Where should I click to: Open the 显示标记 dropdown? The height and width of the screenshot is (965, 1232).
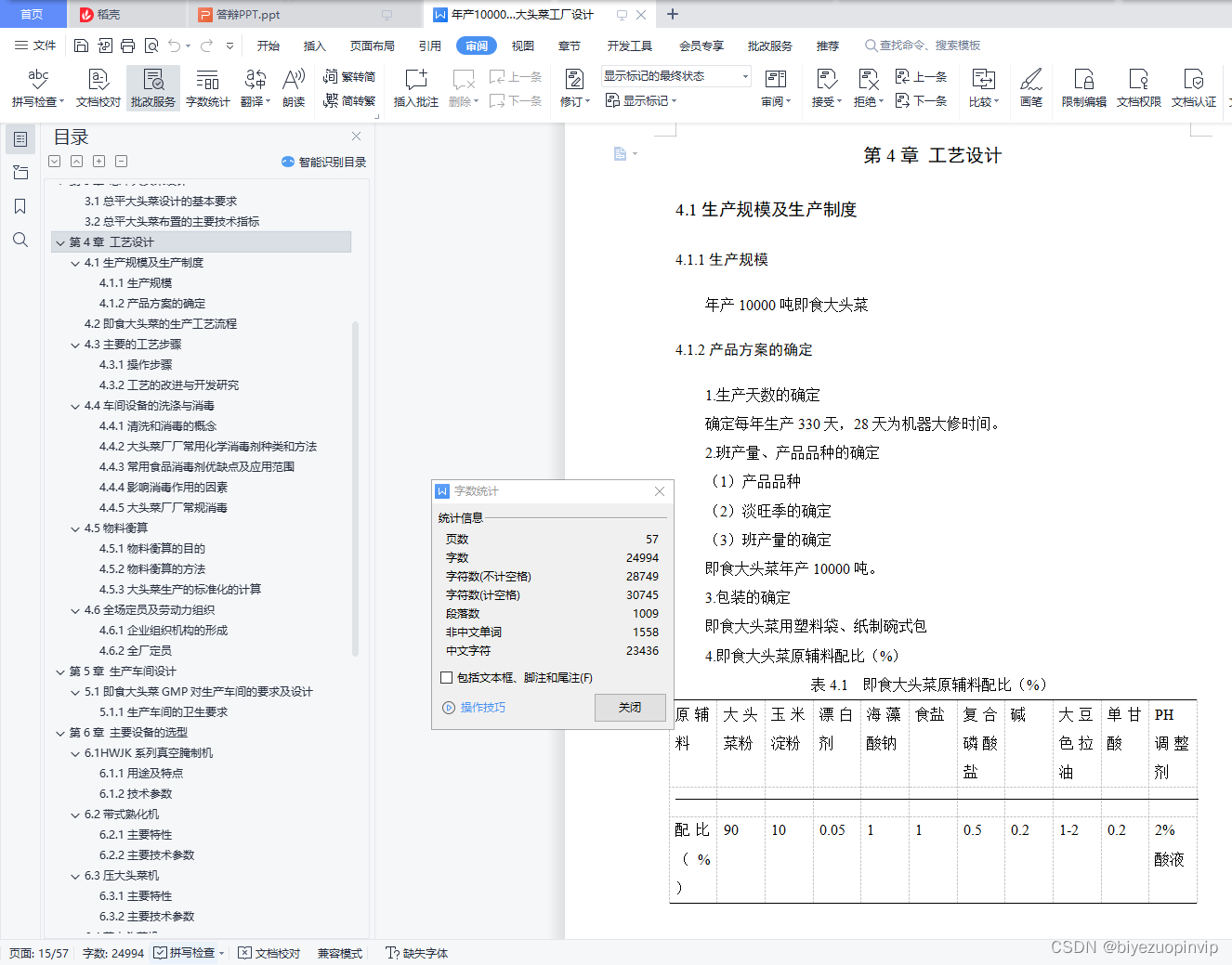(x=641, y=100)
